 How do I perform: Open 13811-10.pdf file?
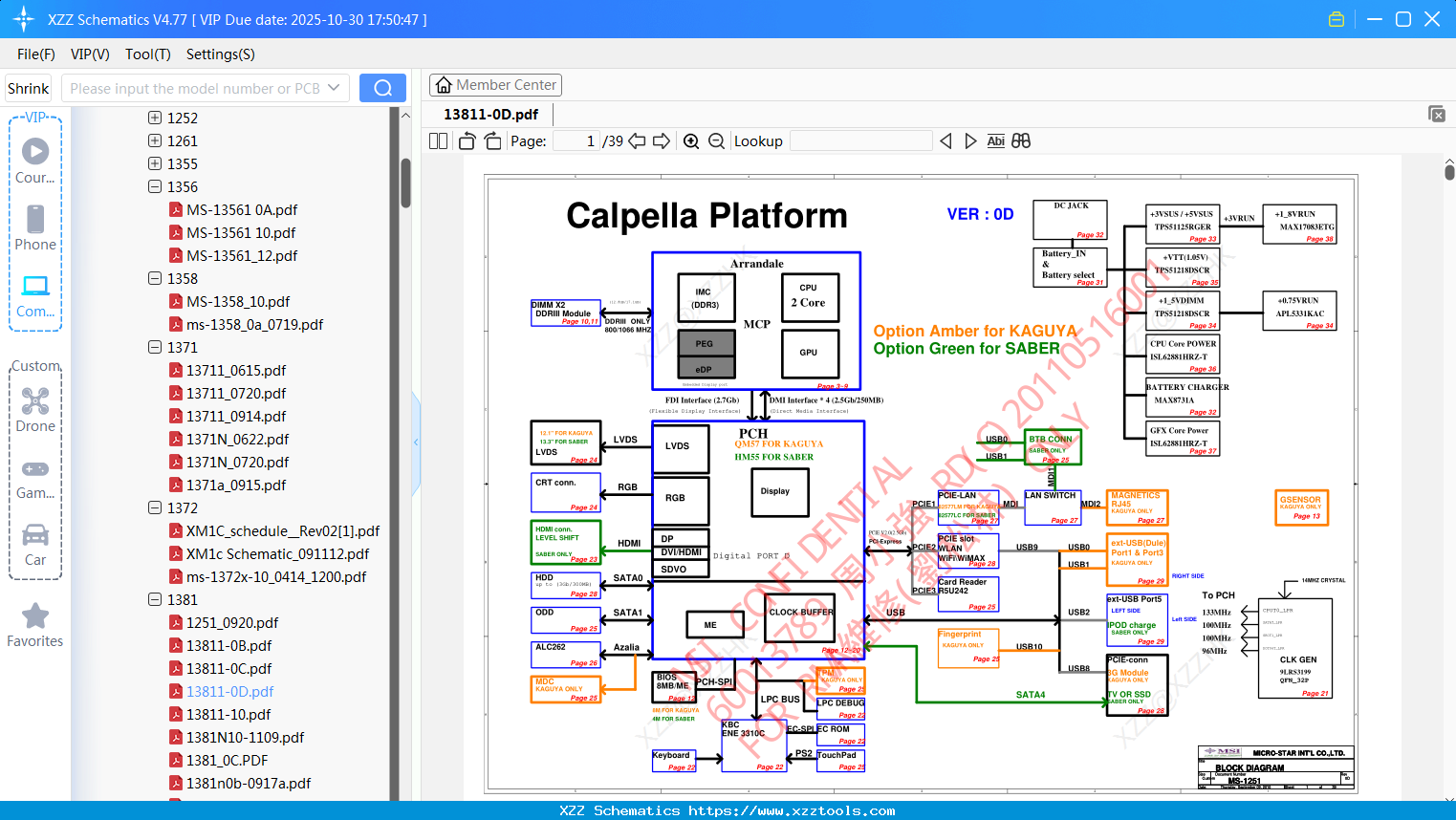(x=228, y=714)
